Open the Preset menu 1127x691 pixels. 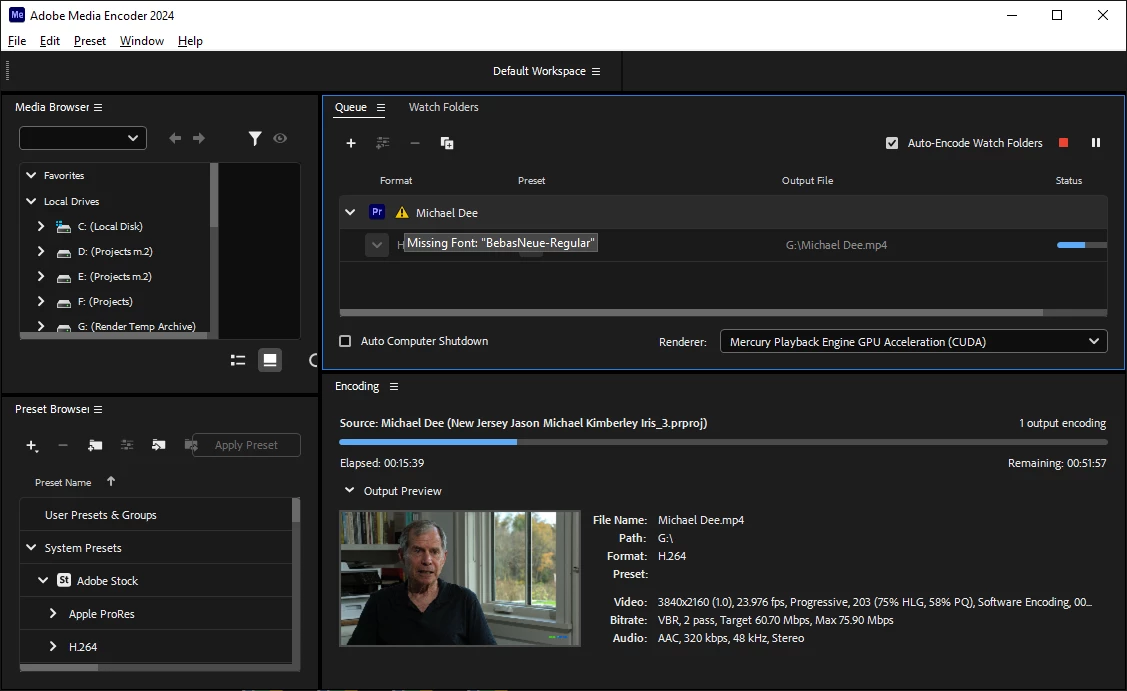click(90, 41)
